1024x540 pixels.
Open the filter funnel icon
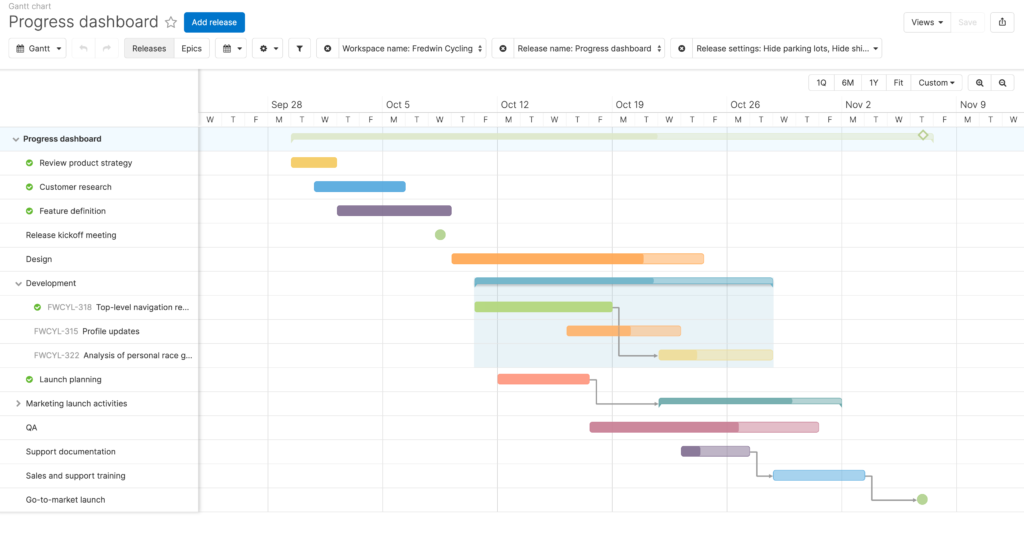(299, 48)
